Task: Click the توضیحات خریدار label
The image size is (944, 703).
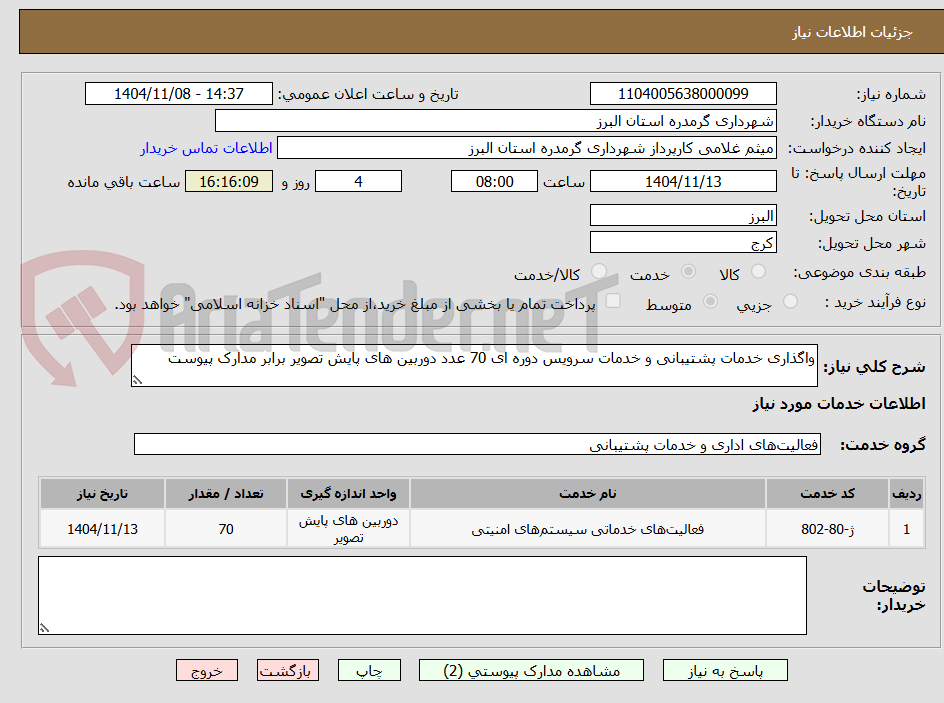Action: [x=894, y=595]
